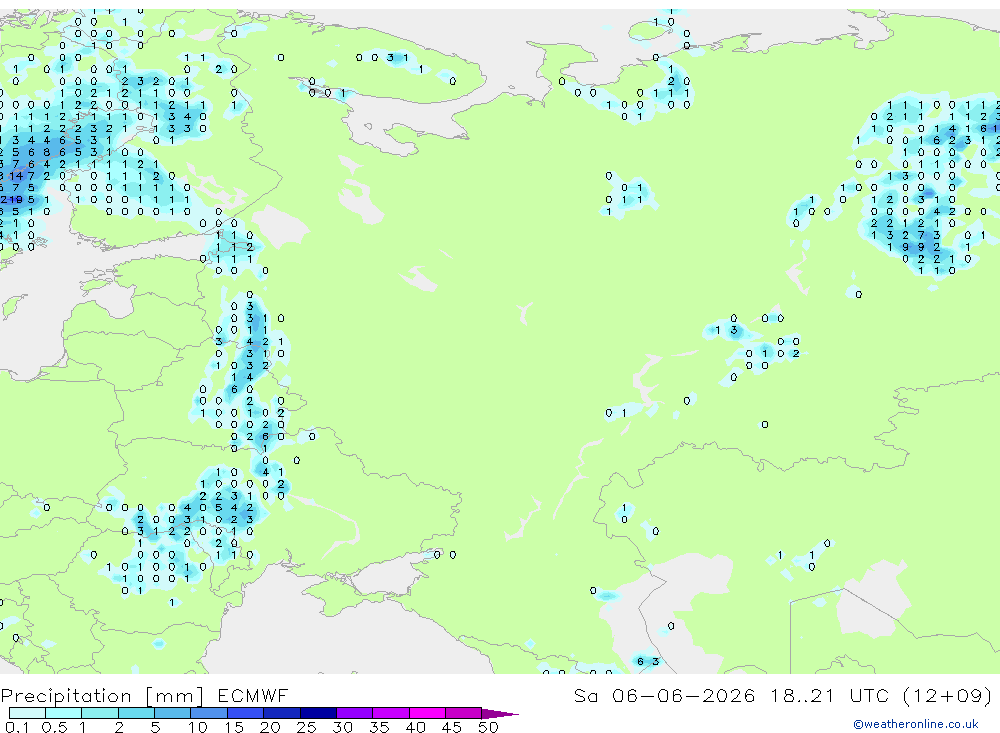Select the 0.5–1 mm legend color box
The width and height of the screenshot is (1000, 733).
coord(64,713)
